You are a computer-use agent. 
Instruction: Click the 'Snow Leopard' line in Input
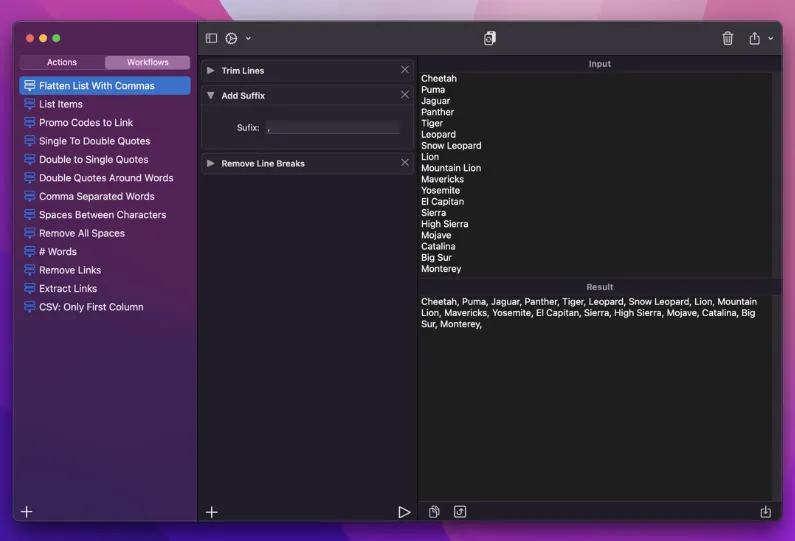point(451,146)
